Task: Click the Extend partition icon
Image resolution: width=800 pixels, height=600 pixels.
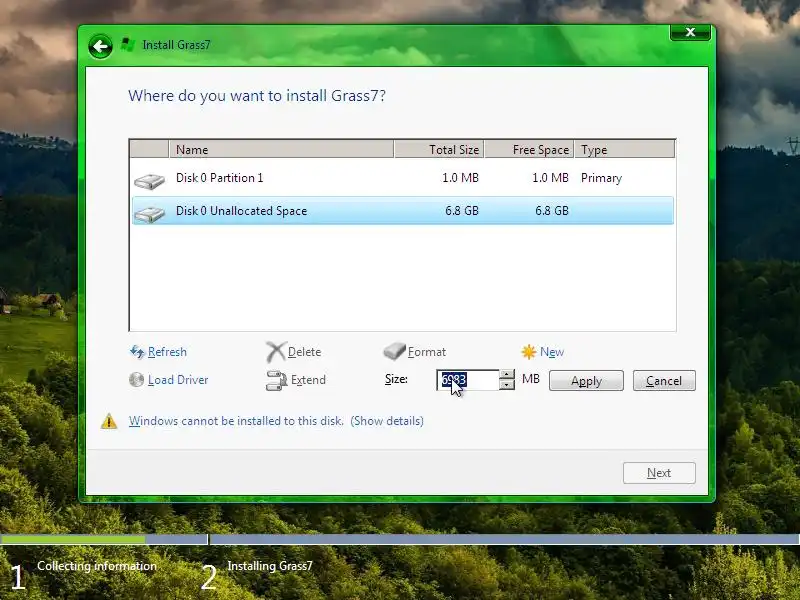Action: pyautogui.click(x=277, y=380)
